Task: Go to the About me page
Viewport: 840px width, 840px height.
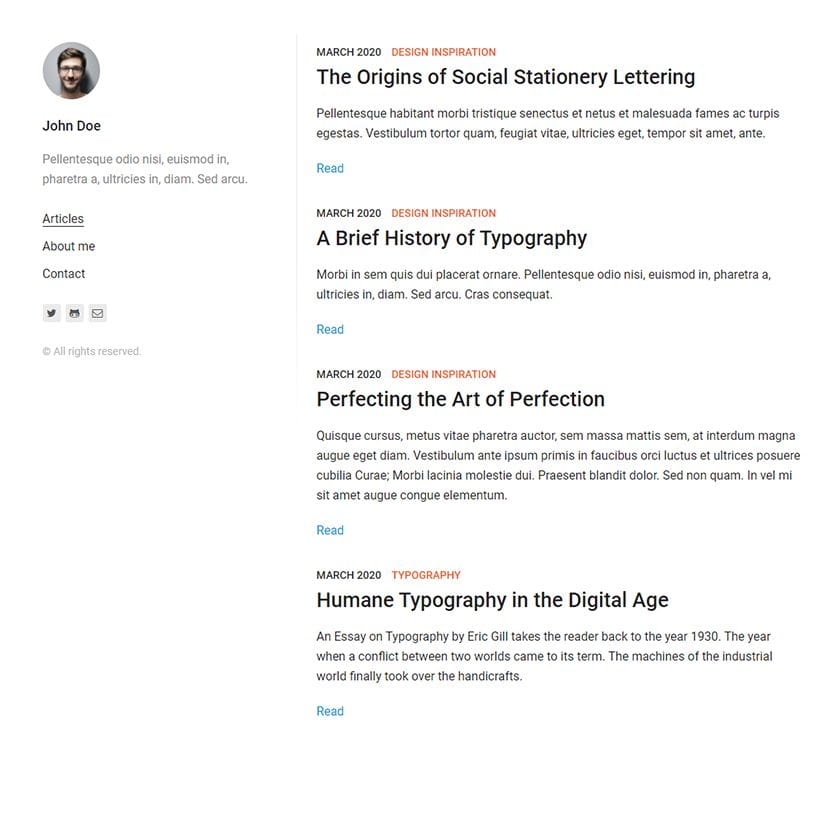Action: click(x=69, y=246)
